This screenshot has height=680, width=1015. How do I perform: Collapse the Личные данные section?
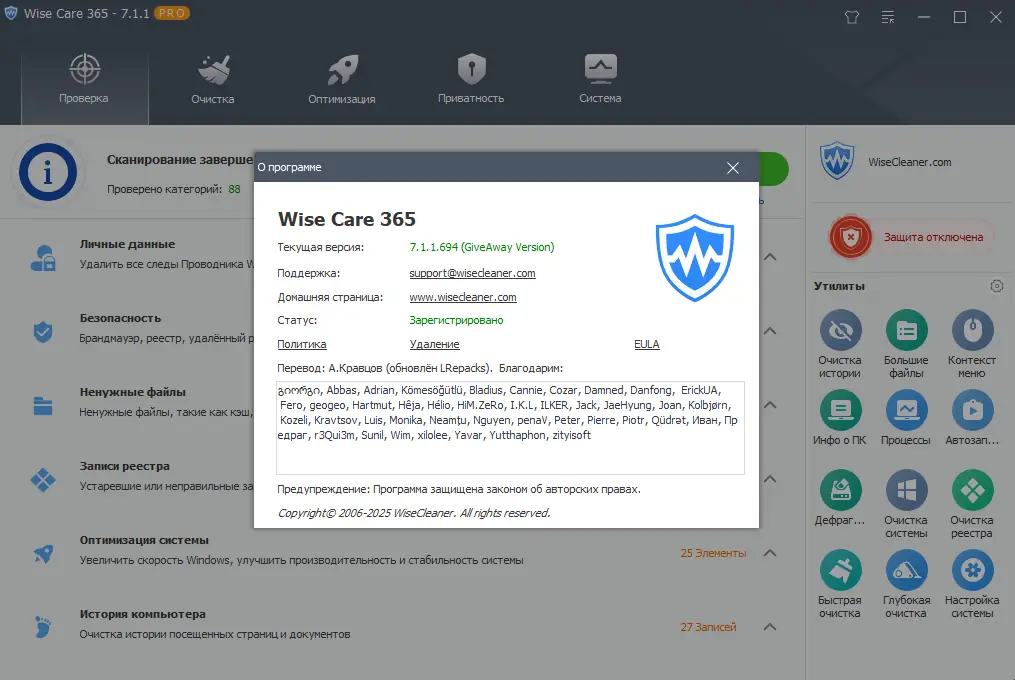tap(770, 257)
